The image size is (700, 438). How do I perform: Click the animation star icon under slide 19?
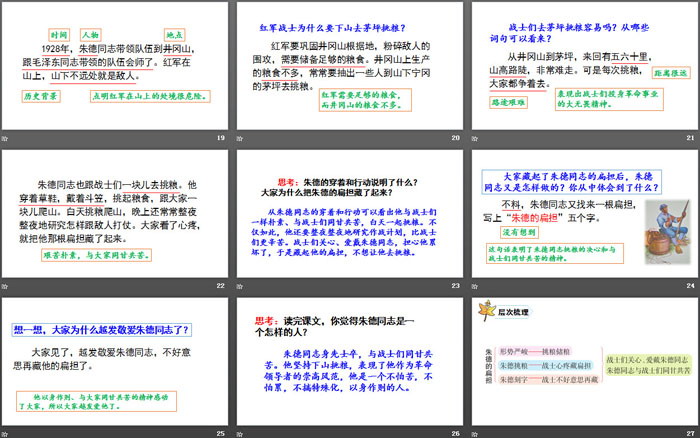coord(6,139)
